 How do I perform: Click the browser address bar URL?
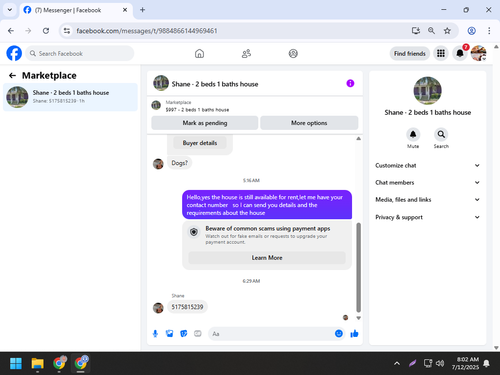tap(147, 31)
